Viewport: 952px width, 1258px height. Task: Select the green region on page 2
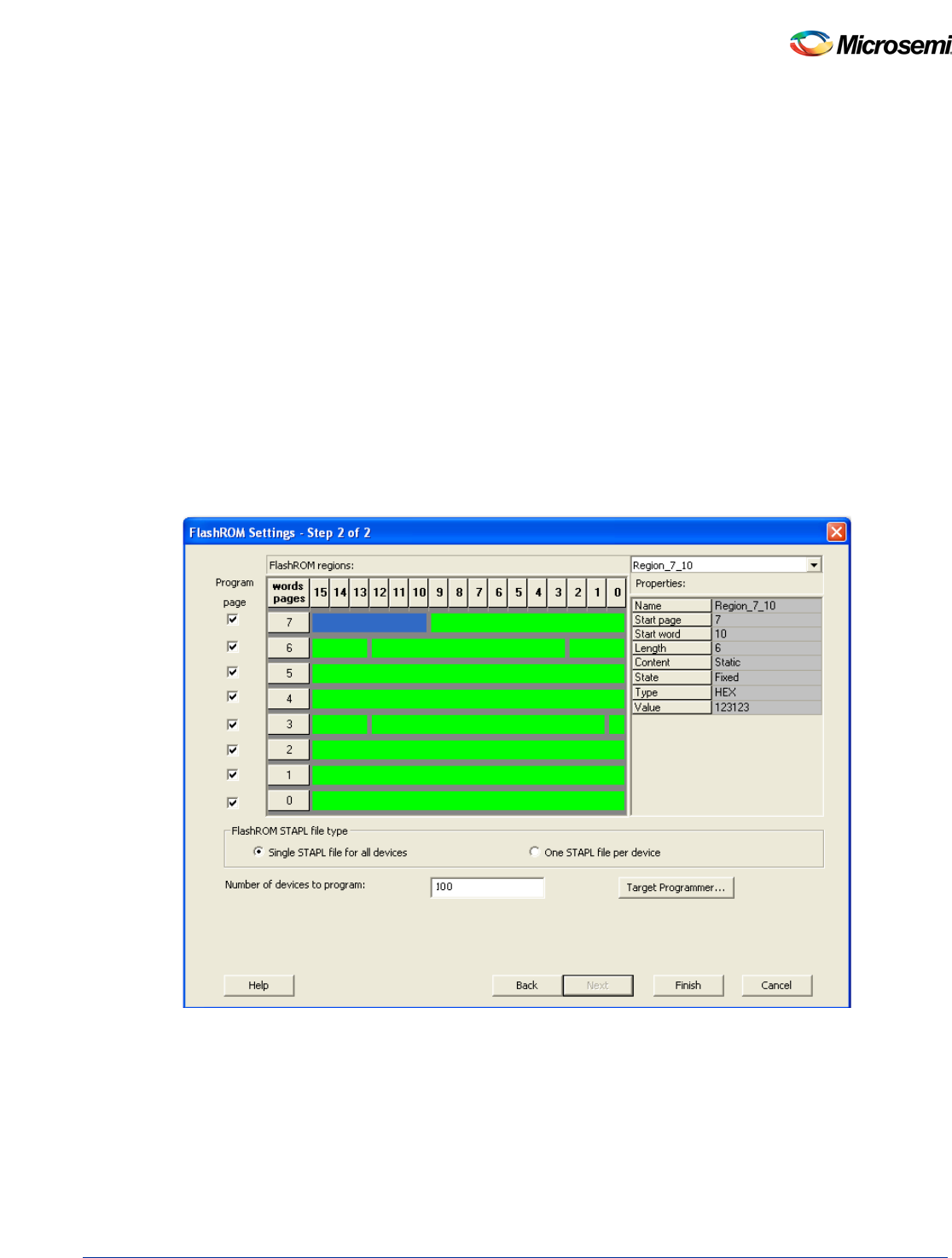467,748
